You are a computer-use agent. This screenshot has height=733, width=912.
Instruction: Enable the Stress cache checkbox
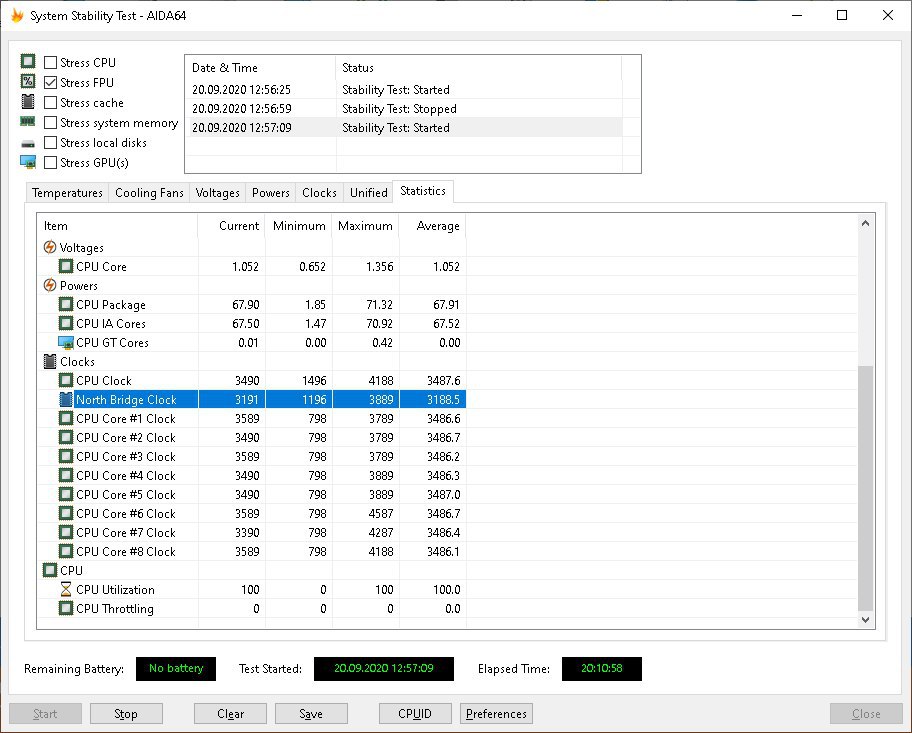[51, 102]
